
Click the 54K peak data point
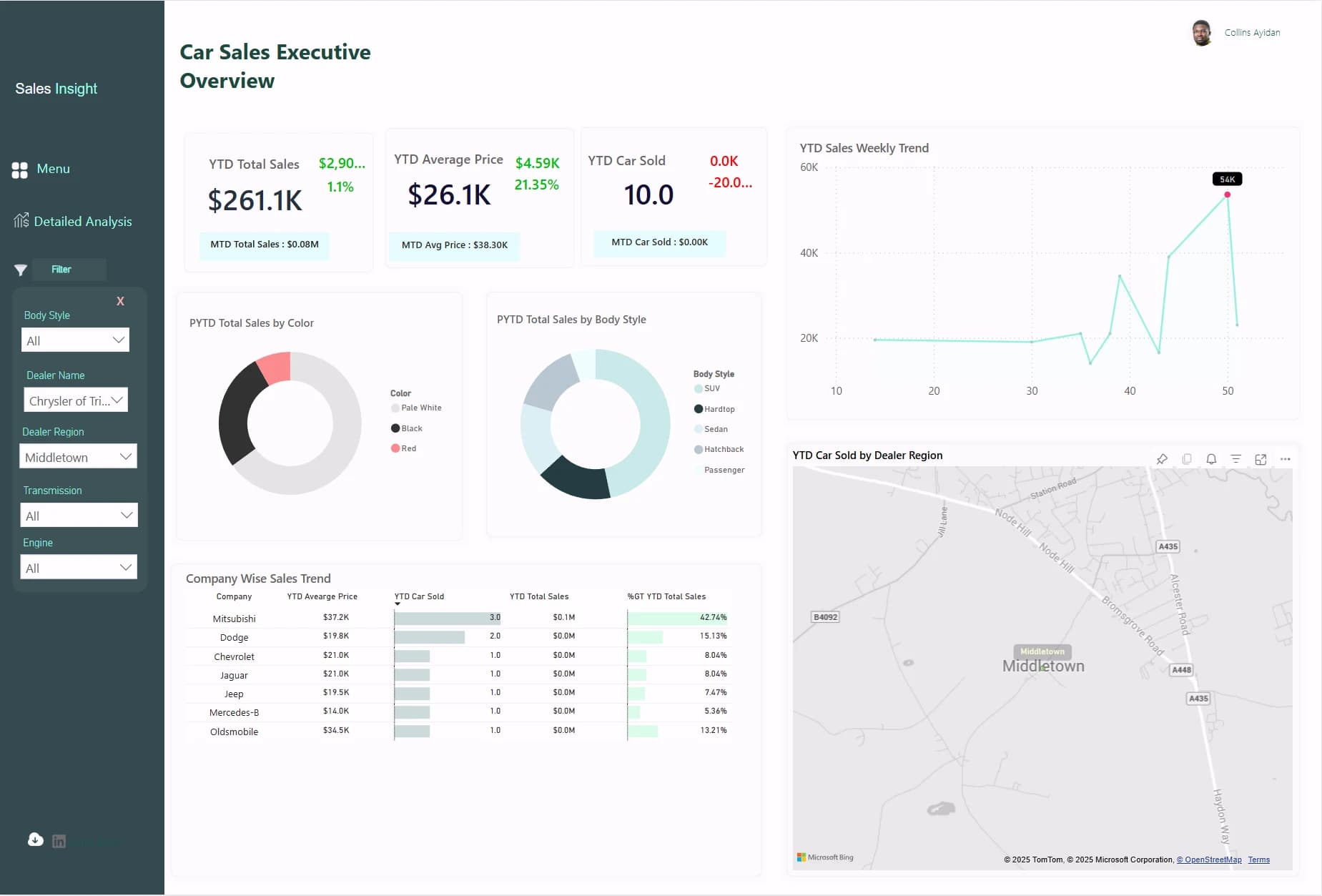click(1227, 195)
